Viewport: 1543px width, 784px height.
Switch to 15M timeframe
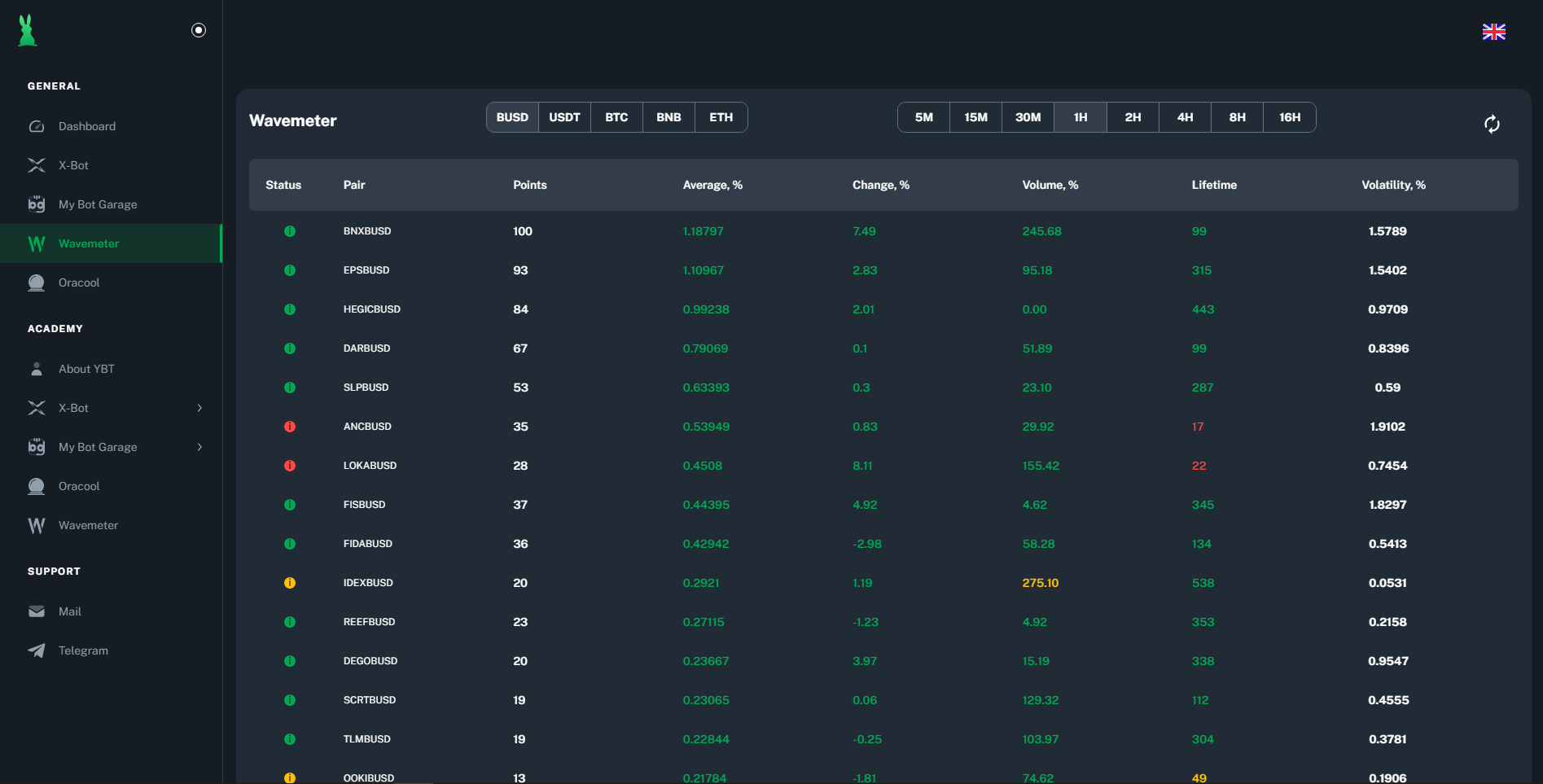coord(975,117)
